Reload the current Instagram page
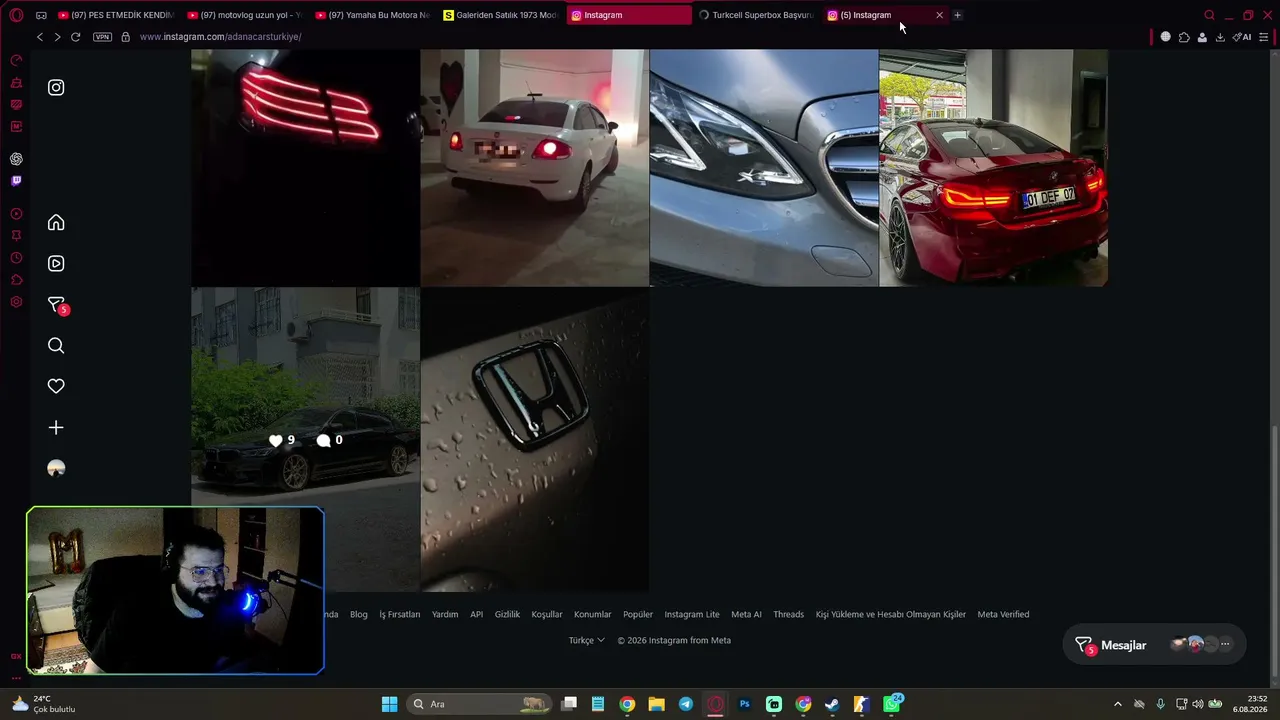This screenshot has height=720, width=1280. 75,37
